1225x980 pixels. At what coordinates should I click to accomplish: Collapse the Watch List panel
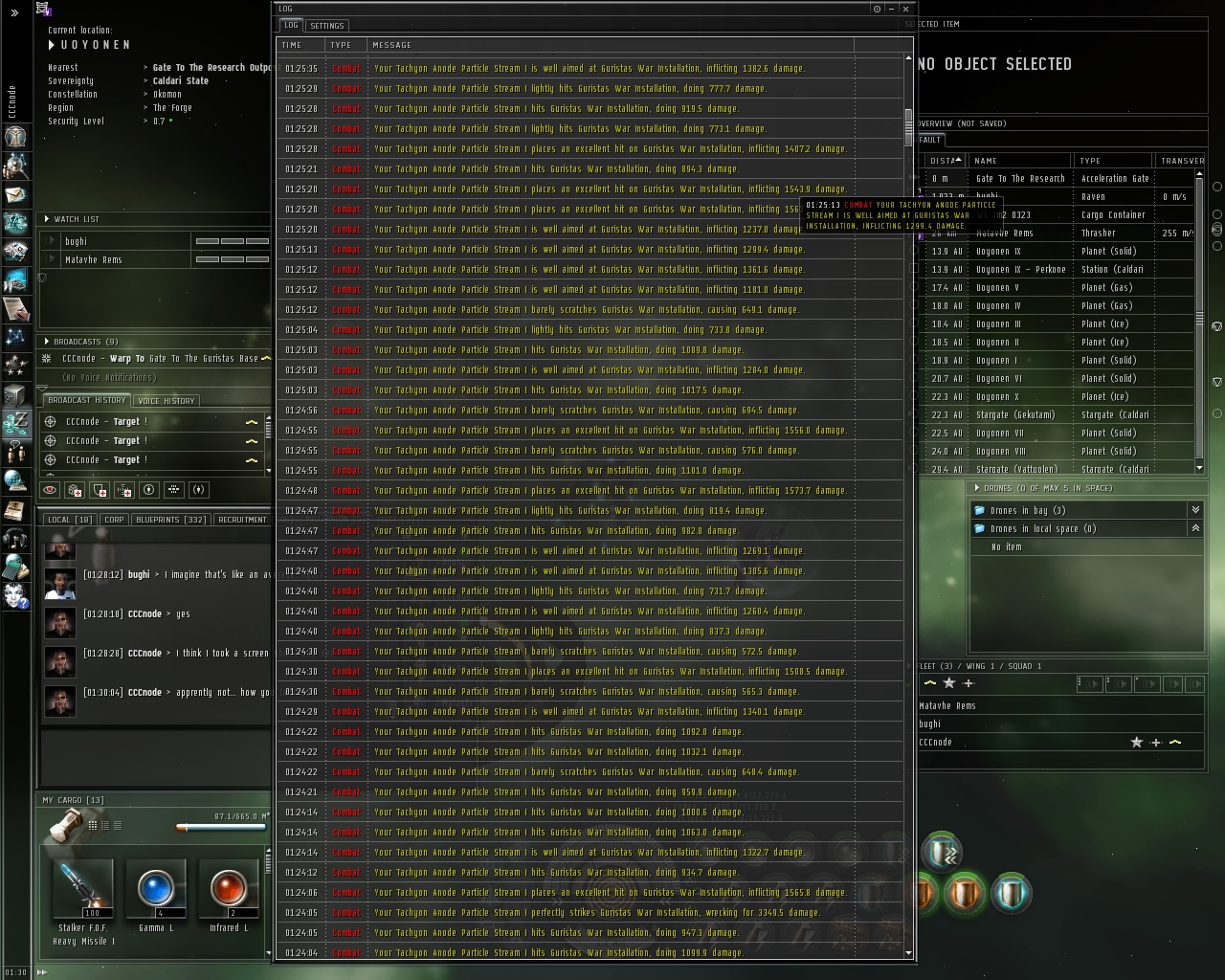click(x=46, y=219)
